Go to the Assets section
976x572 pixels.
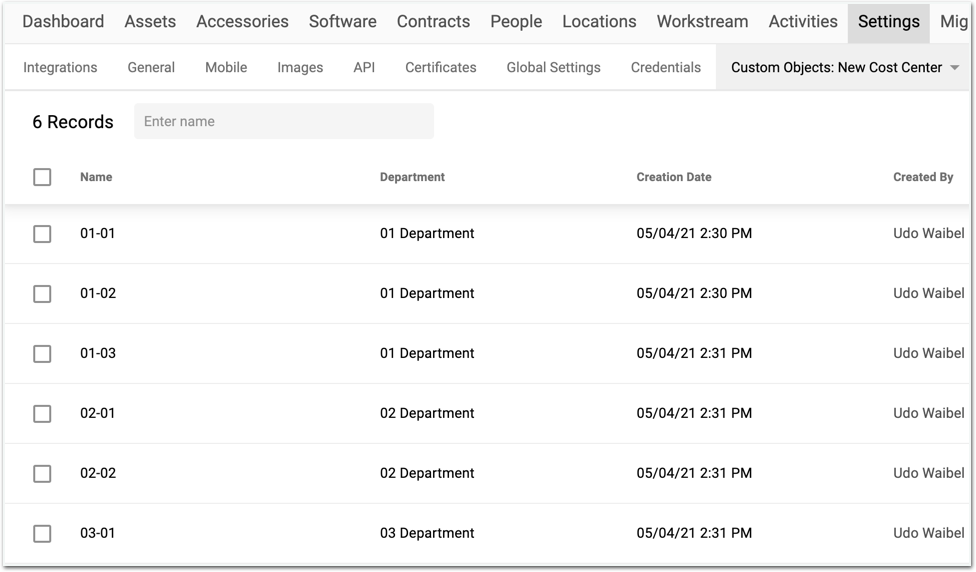click(150, 21)
